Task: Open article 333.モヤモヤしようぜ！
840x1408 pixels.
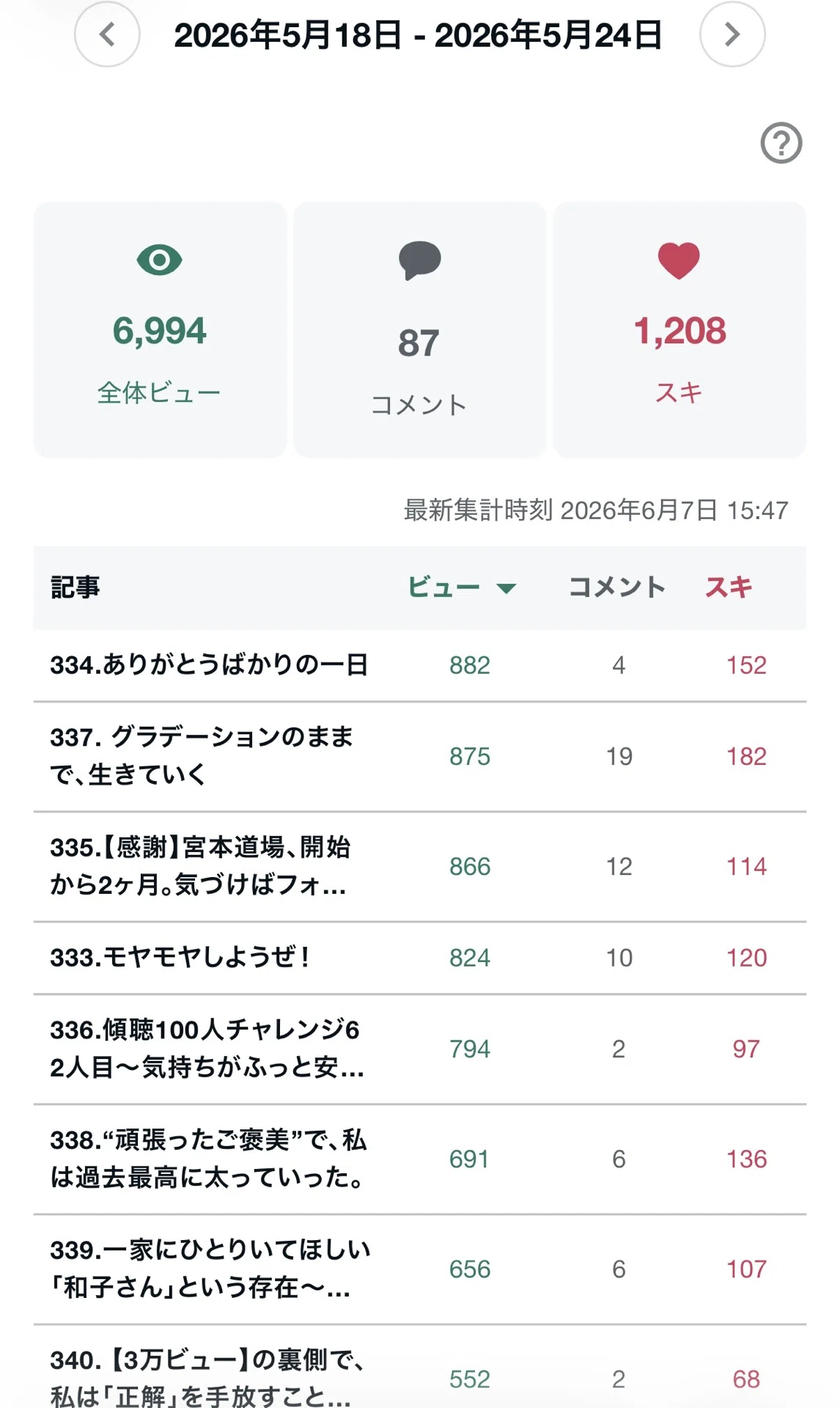Action: 180,958
